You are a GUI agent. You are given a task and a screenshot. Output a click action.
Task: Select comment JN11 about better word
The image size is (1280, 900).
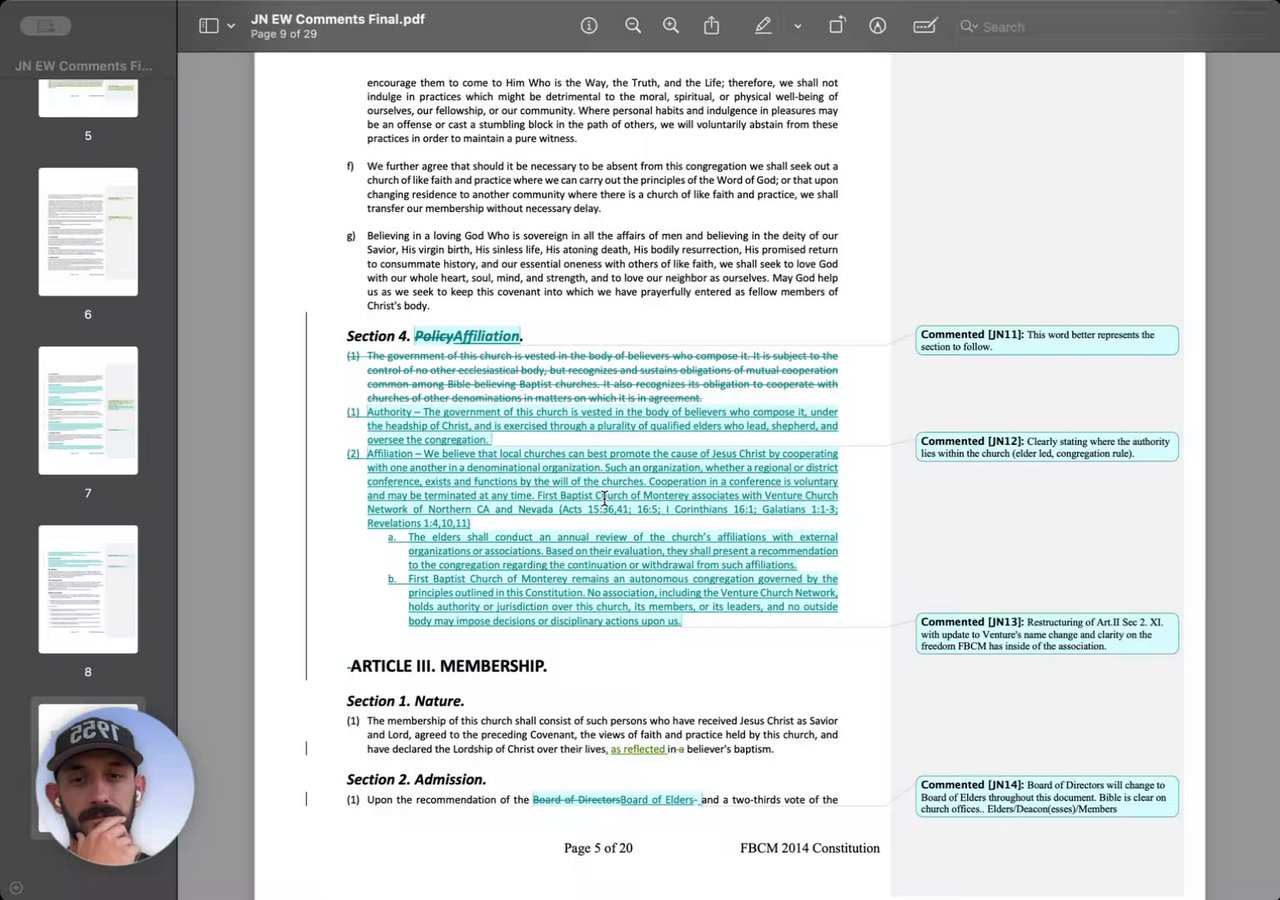[1047, 340]
